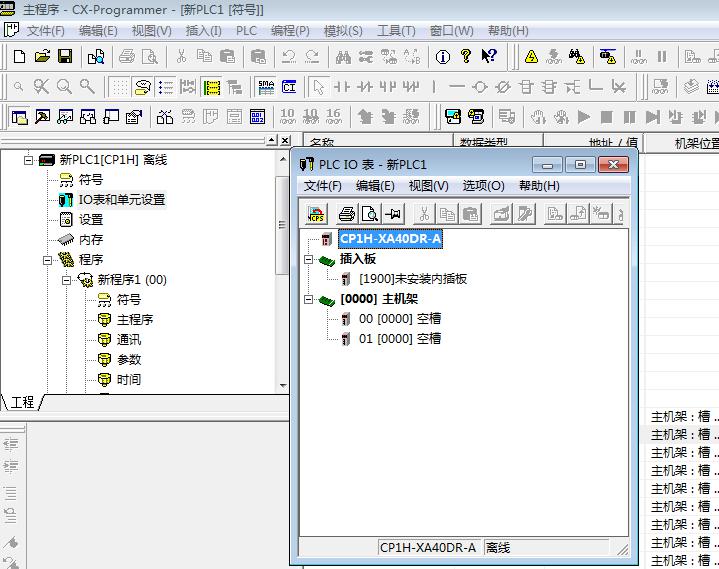Select the arrow selection mode tool
This screenshot has width=719, height=569.
[x=317, y=87]
